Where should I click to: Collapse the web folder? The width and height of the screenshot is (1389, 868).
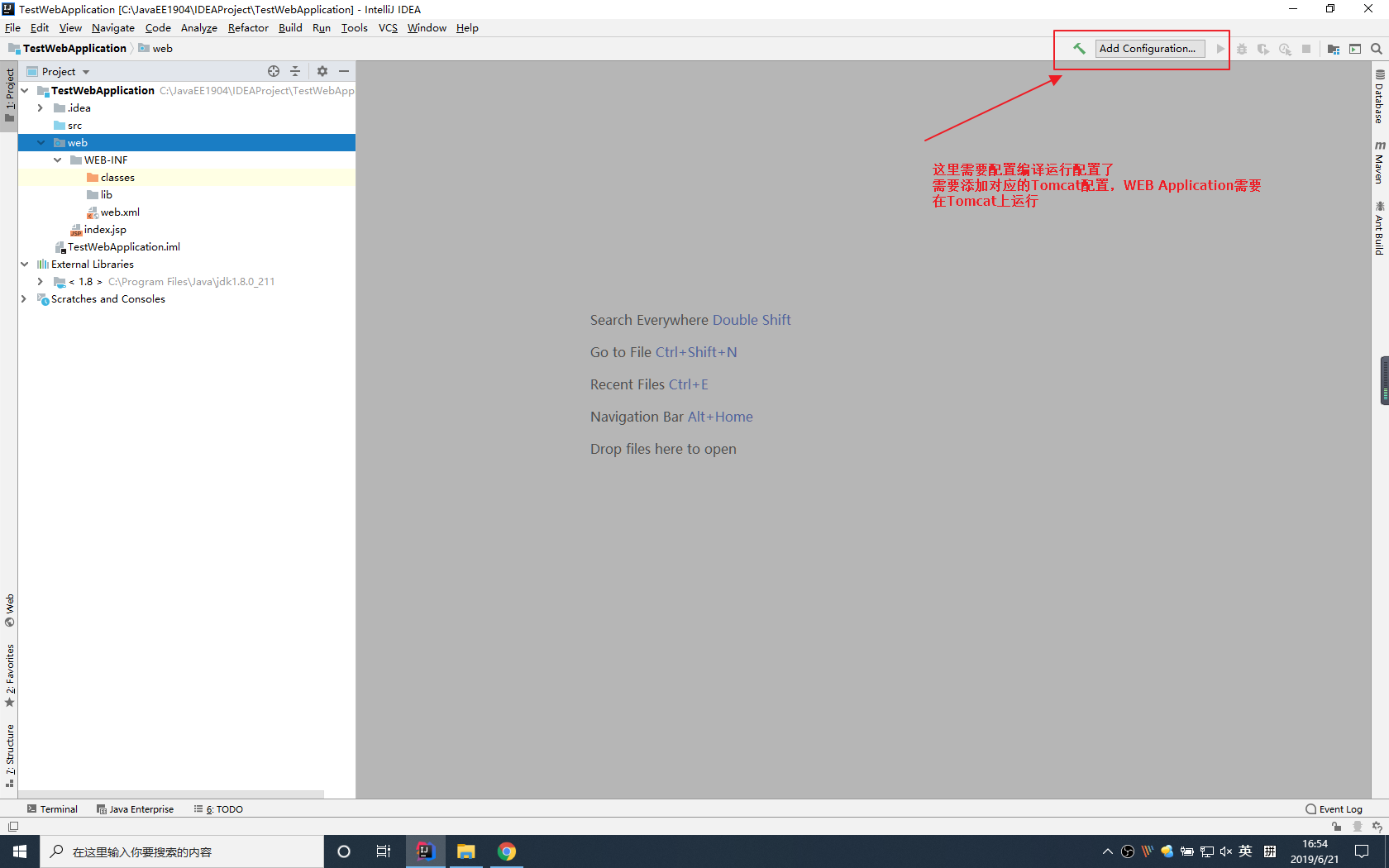(41, 143)
